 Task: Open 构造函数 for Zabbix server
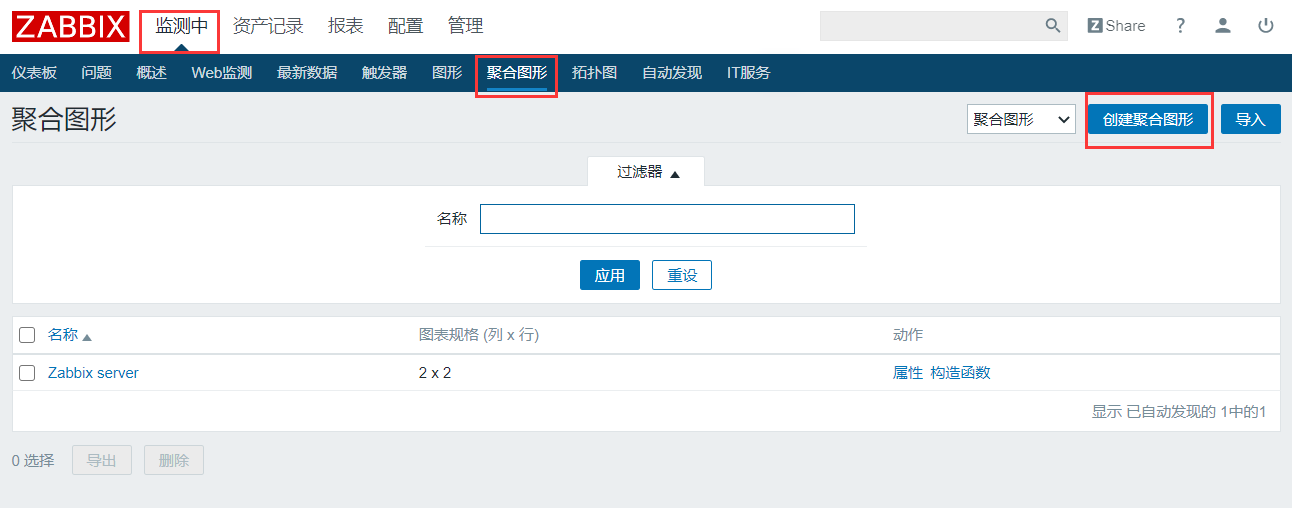click(960, 373)
